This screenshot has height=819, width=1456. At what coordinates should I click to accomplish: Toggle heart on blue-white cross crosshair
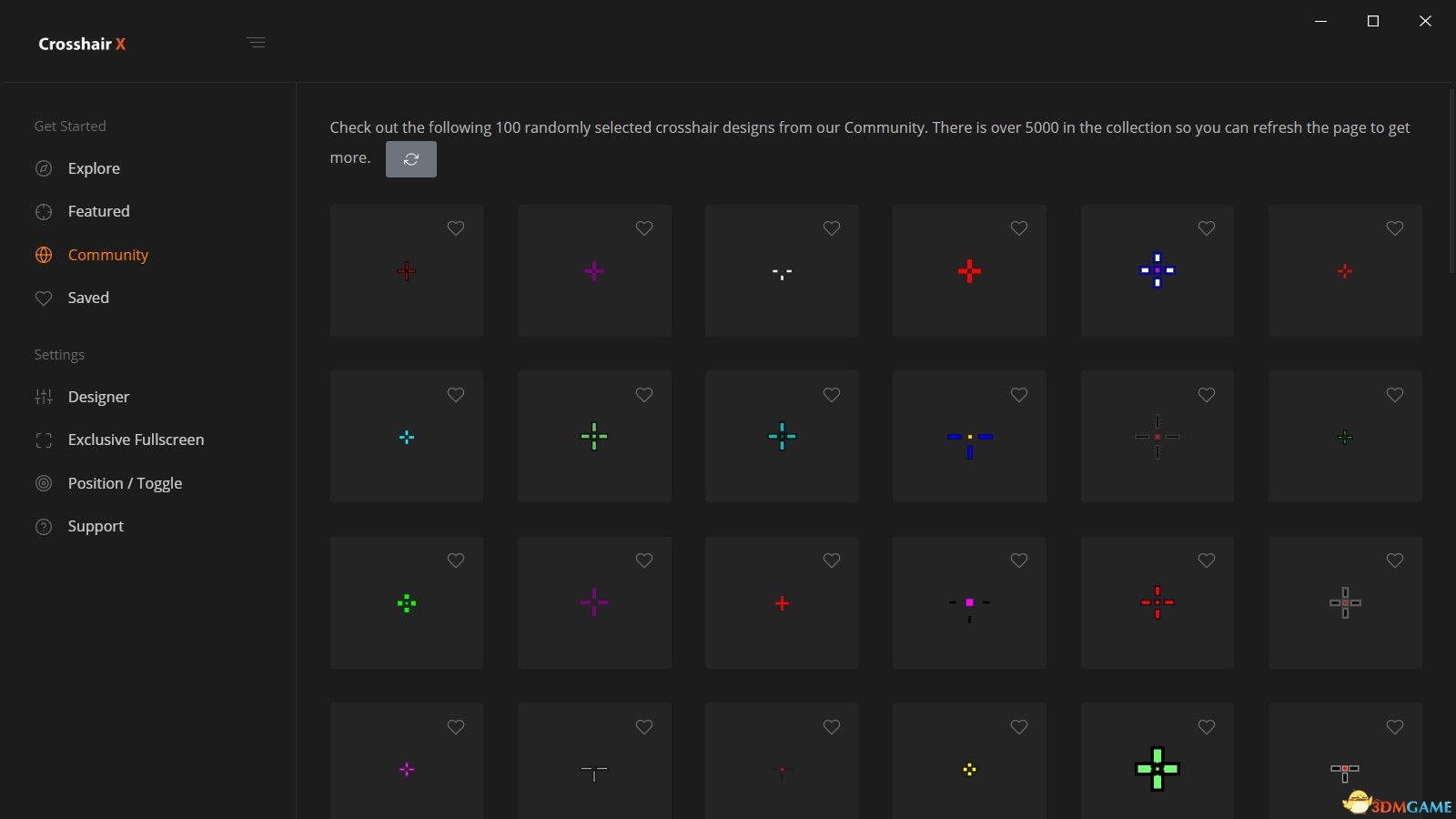(1206, 228)
